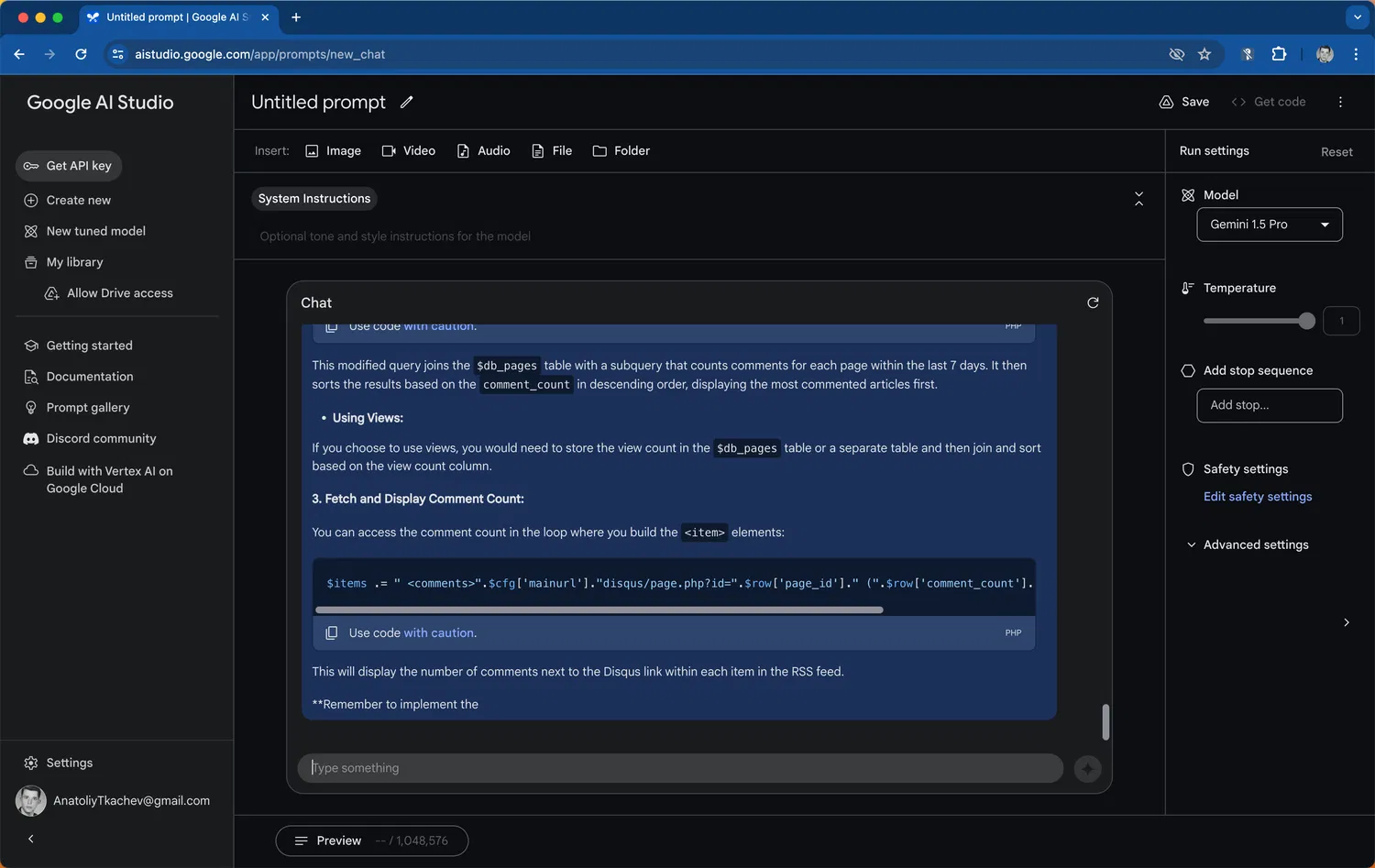The height and width of the screenshot is (868, 1375).
Task: Create a new prompt
Action: click(68, 201)
